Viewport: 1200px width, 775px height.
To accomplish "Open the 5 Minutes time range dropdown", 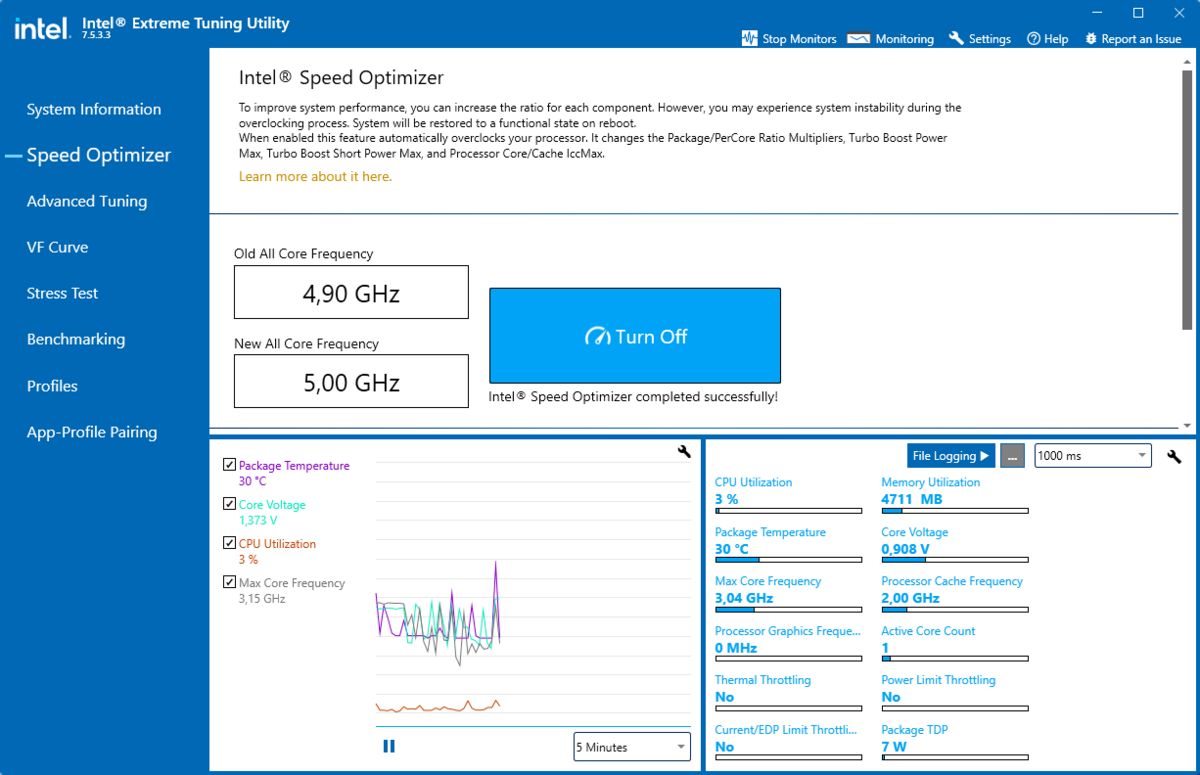I will click(632, 746).
